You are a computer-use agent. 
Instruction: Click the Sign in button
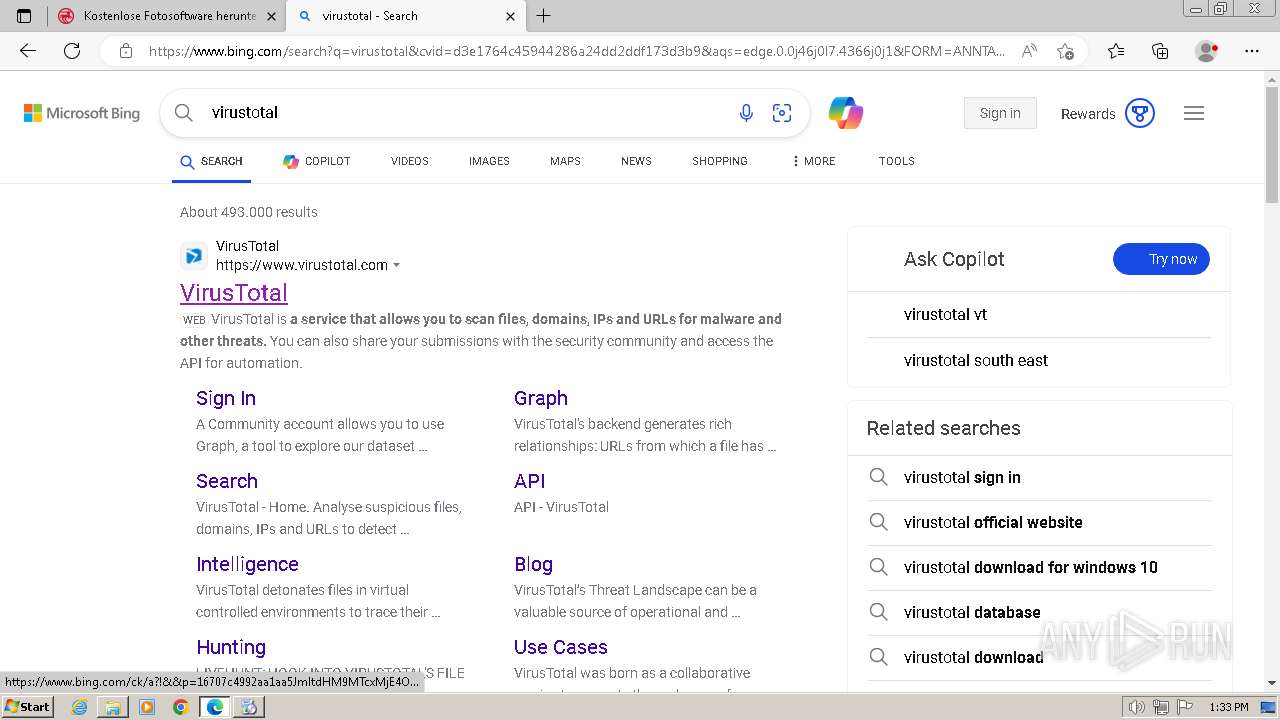pyautogui.click(x=1000, y=113)
